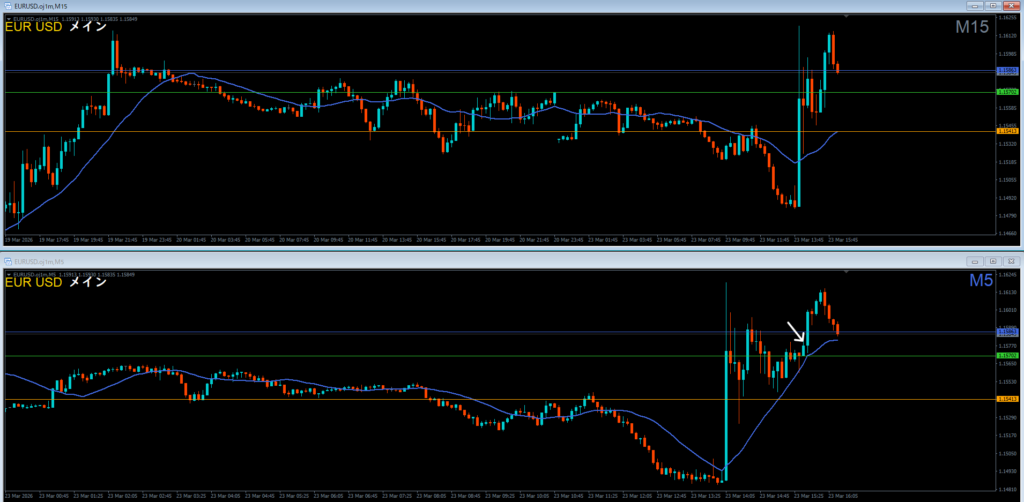Select the white arrow object on M5 chart

(796, 332)
